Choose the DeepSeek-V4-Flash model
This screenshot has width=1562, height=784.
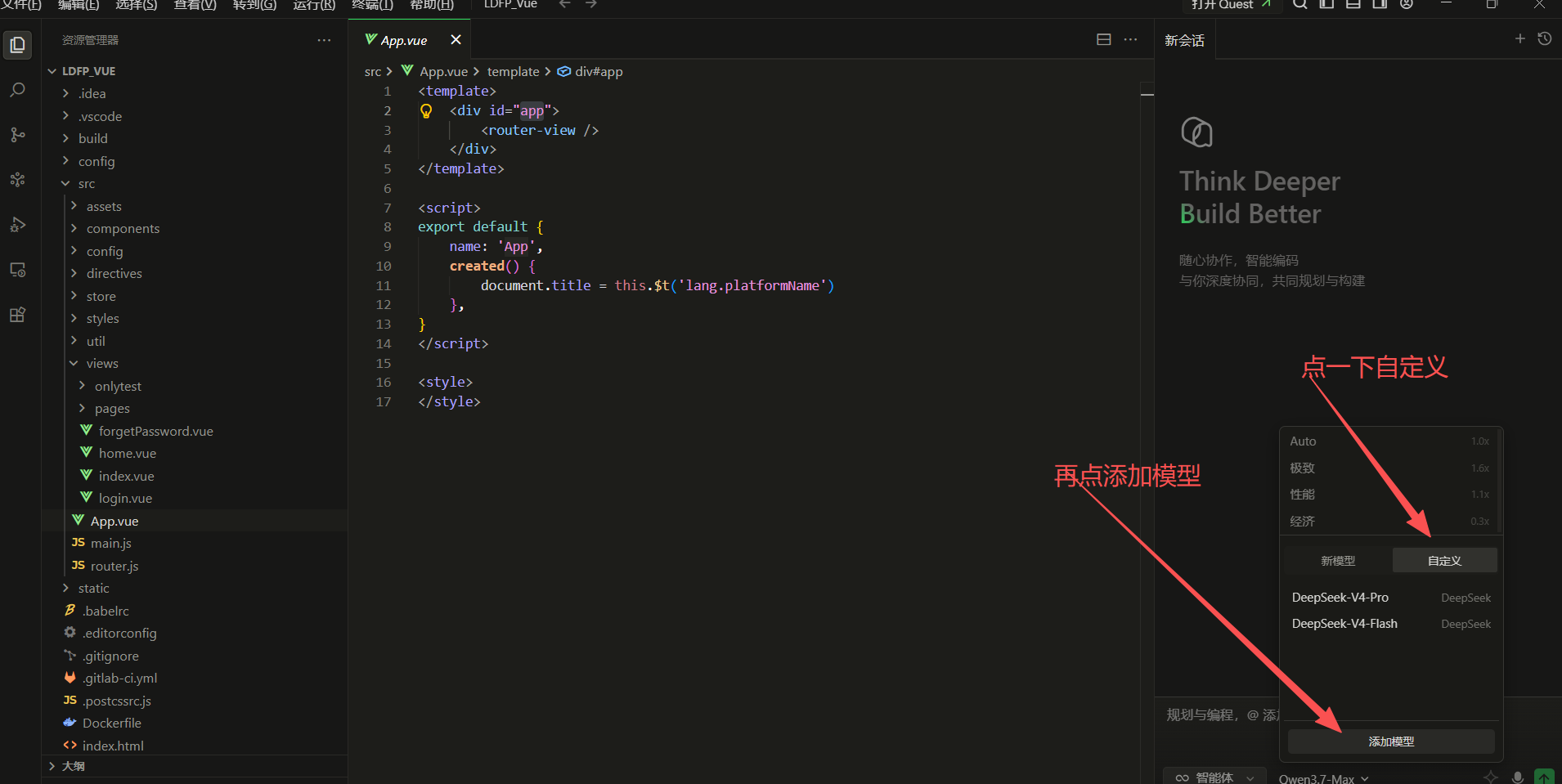1390,624
